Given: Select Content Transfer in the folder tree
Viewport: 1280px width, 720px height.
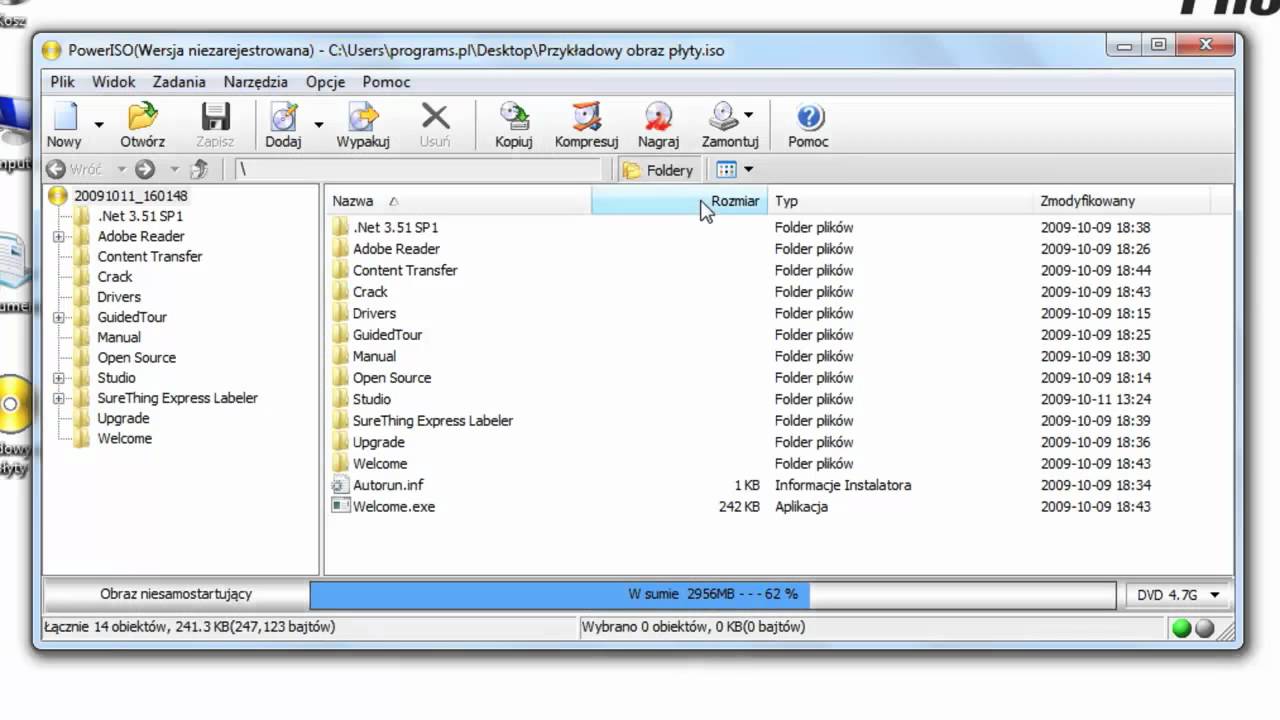Looking at the screenshot, I should (150, 256).
